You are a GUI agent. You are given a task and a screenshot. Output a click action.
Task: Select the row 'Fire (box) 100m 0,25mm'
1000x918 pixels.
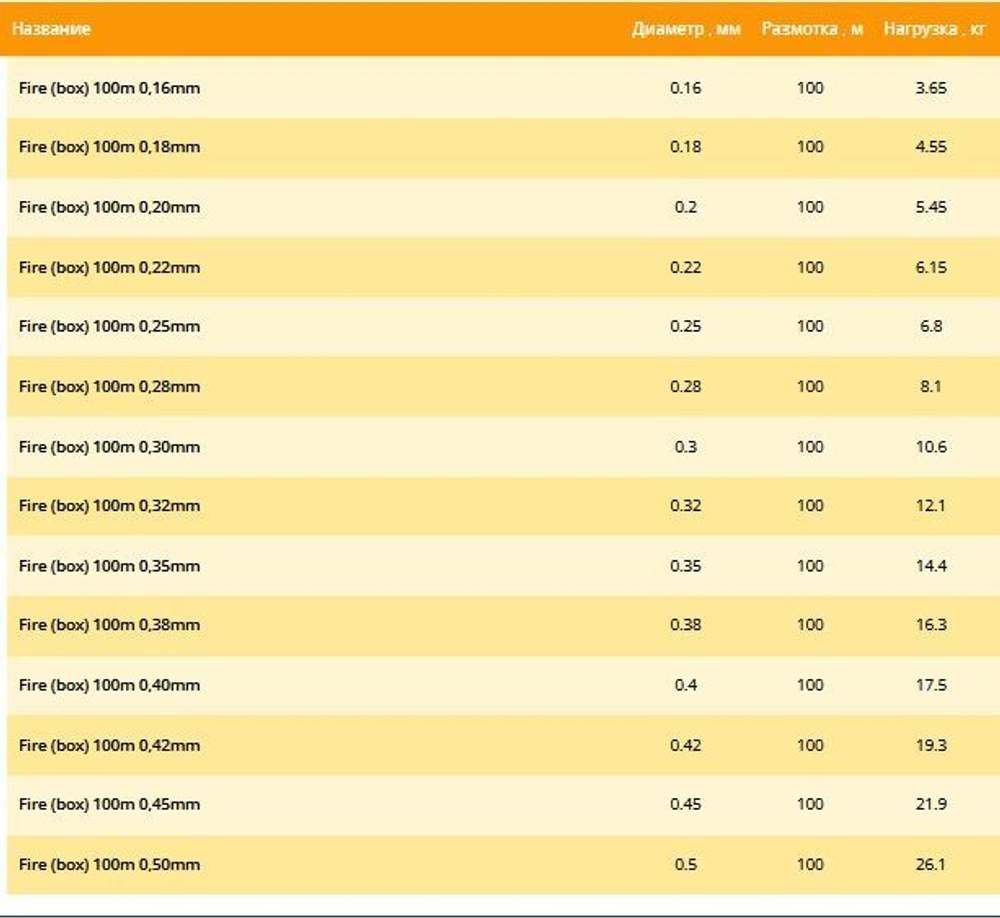tap(503, 326)
